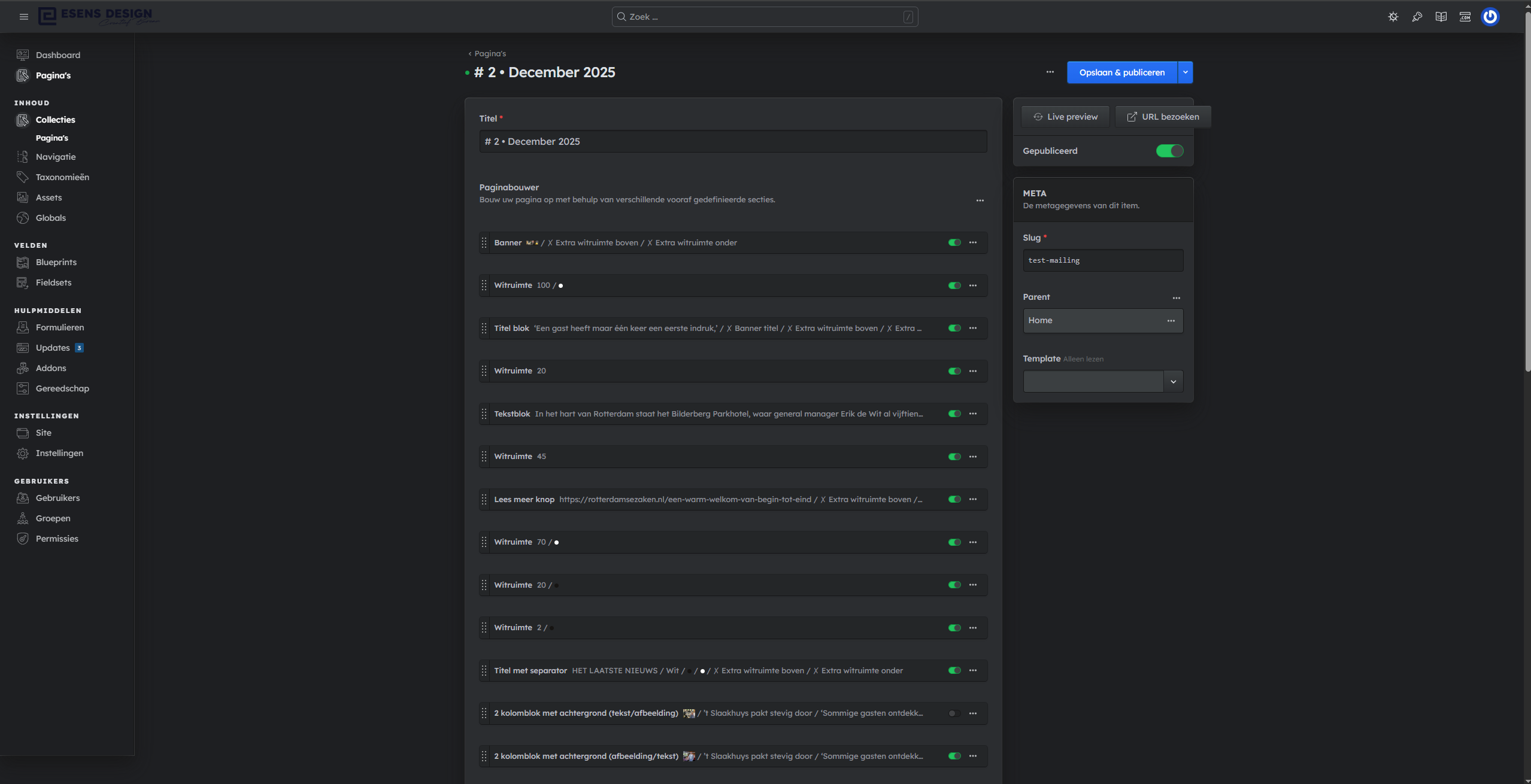Open Blueprints in the sidebar
Image resolution: width=1531 pixels, height=784 pixels.
click(56, 262)
